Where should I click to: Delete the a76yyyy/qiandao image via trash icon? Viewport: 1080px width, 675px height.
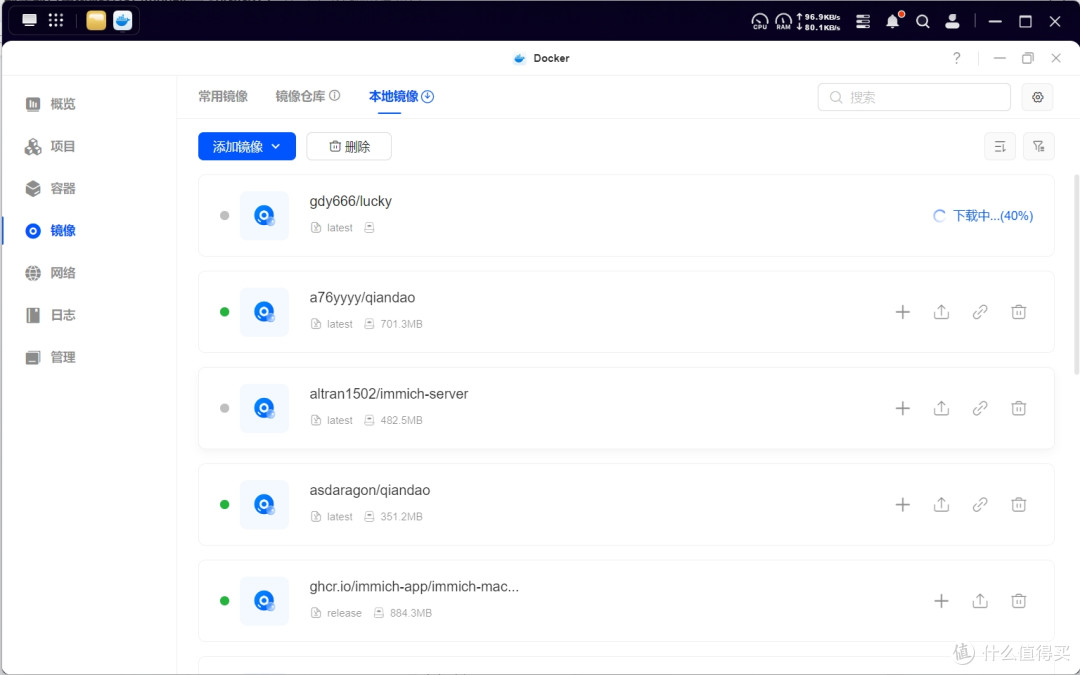click(x=1018, y=312)
